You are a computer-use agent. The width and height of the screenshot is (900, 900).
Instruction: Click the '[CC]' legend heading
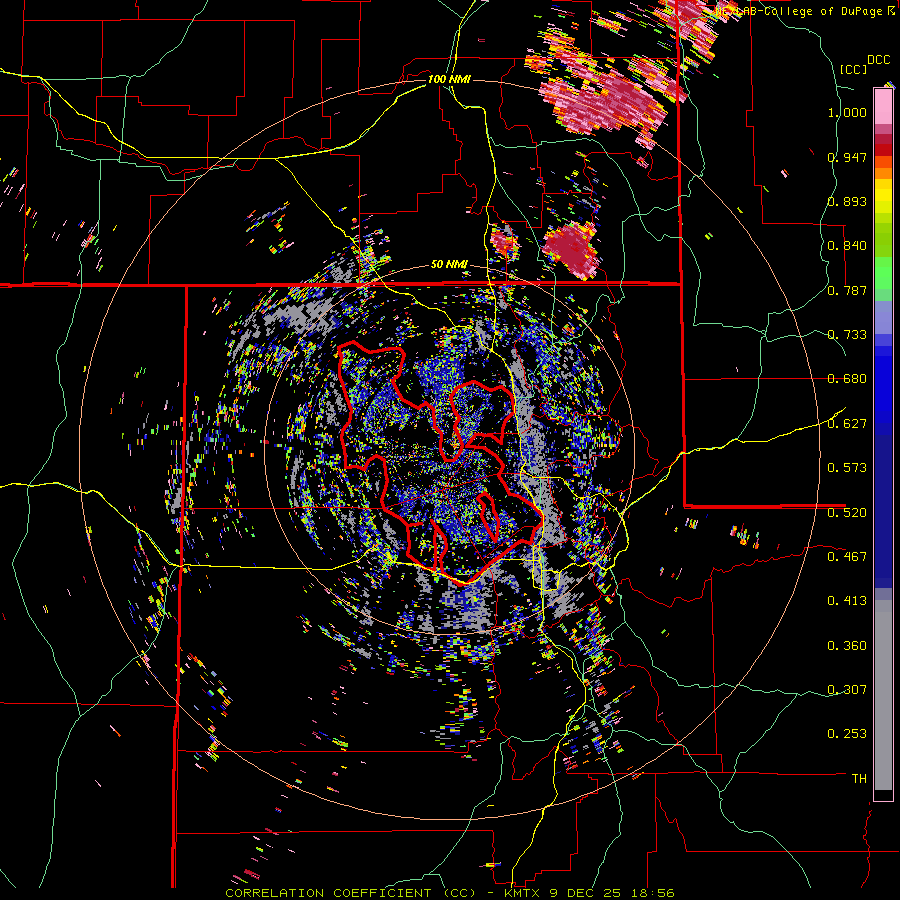854,69
